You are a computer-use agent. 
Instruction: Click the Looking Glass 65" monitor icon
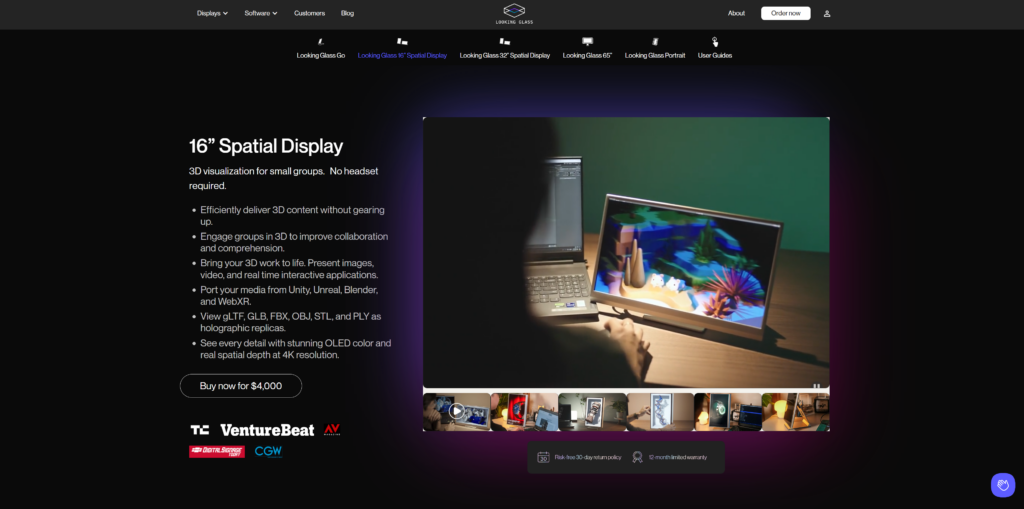point(587,42)
